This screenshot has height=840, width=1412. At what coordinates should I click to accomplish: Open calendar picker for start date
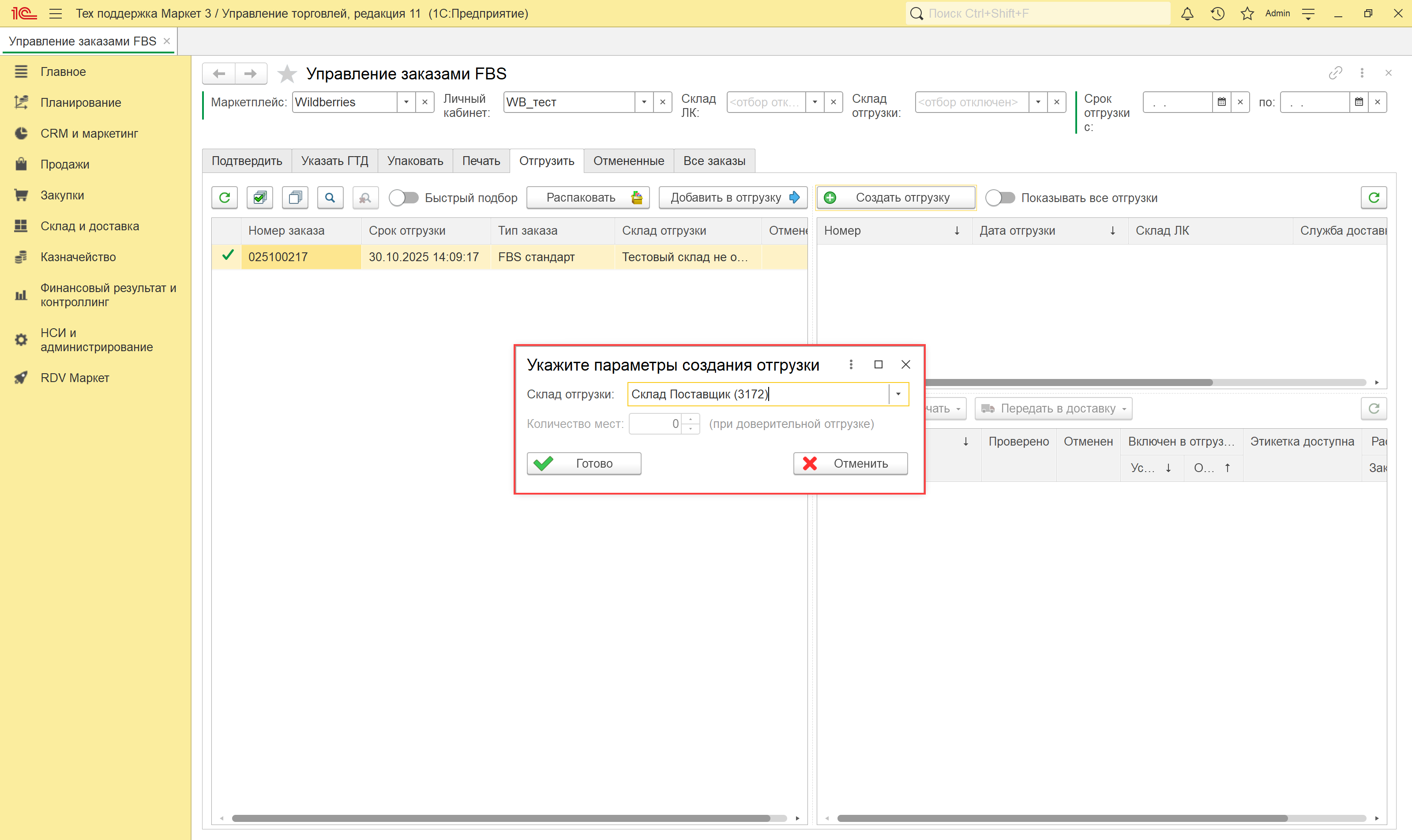pos(1222,102)
